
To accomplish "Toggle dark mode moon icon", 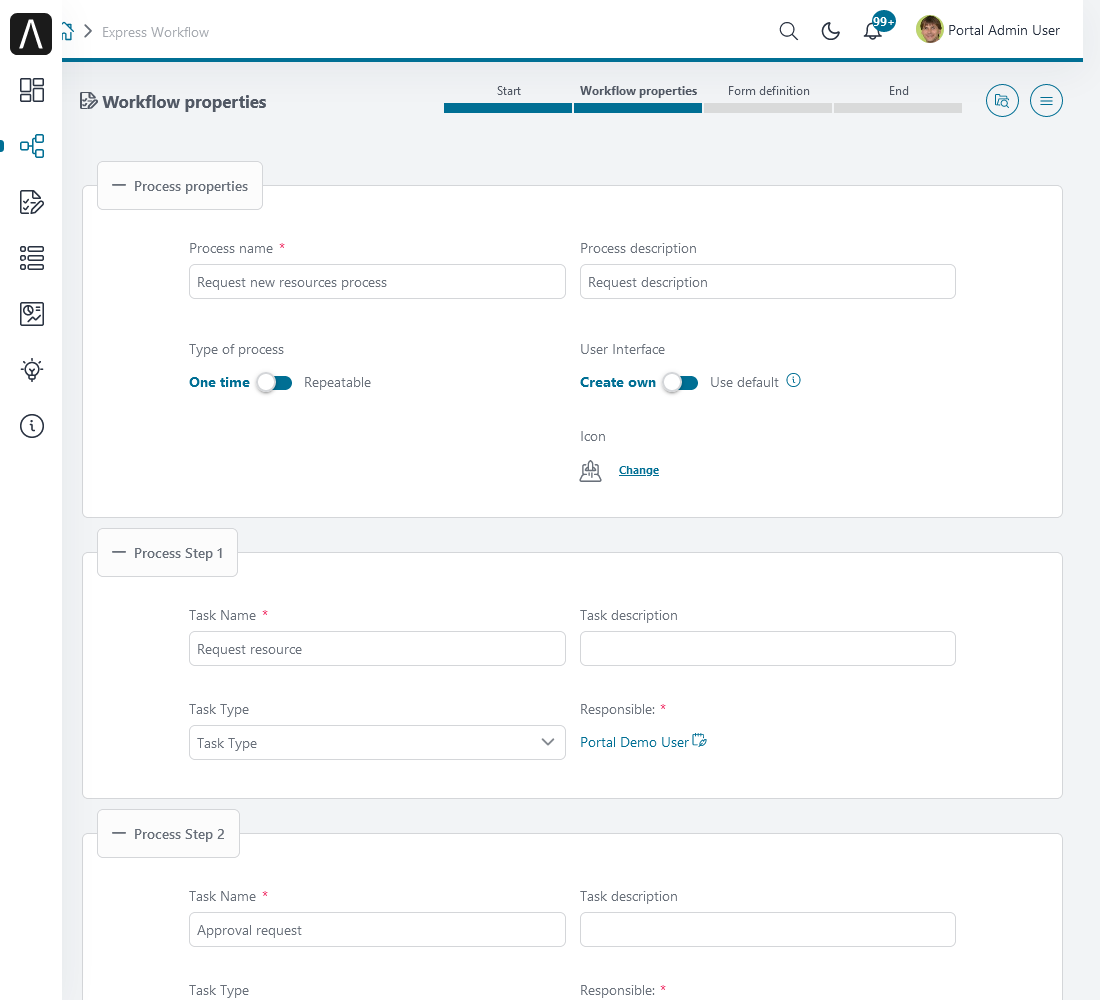I will tap(831, 31).
